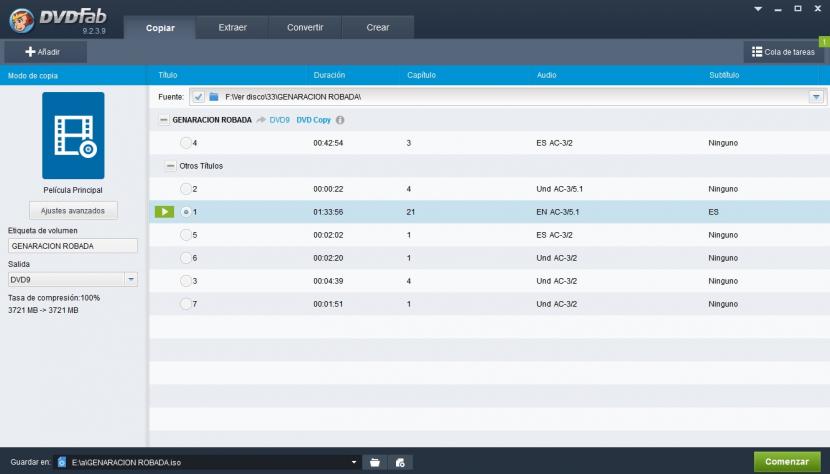Open the source folder icon in Fuente
The height and width of the screenshot is (474, 830).
213,96
